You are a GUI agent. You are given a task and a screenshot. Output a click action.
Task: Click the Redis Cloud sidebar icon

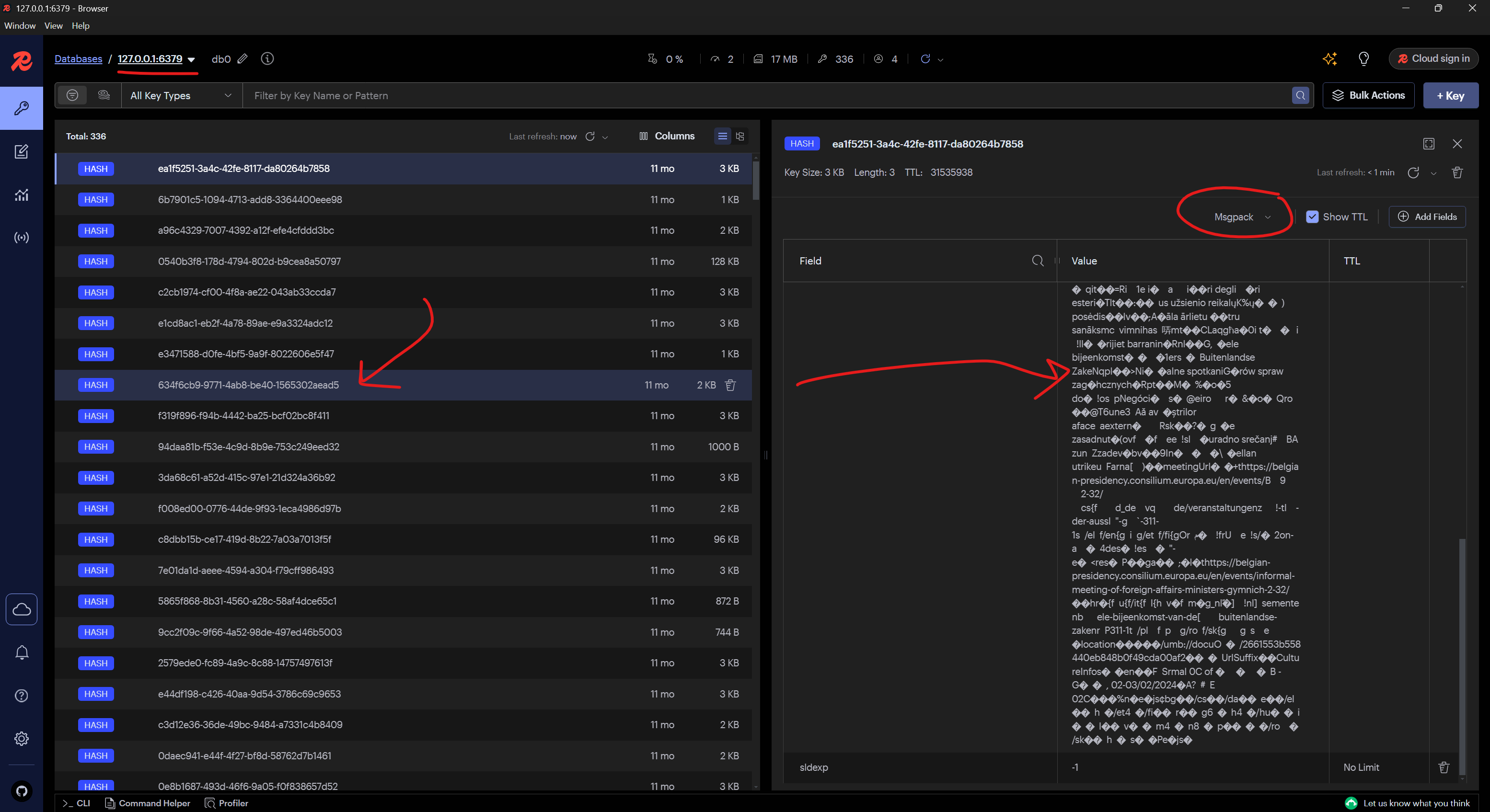coord(22,609)
